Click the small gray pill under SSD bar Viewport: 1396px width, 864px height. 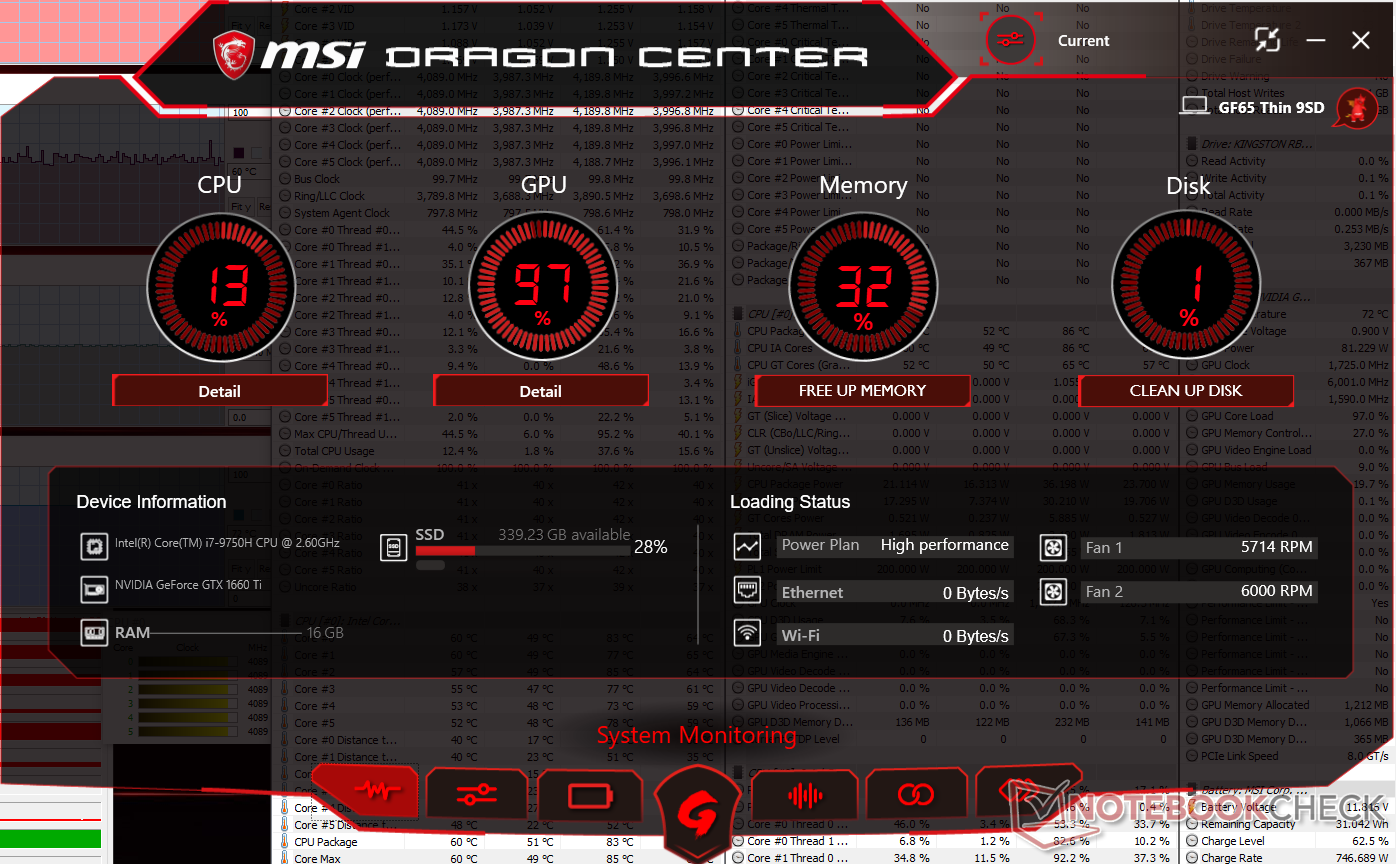pos(430,565)
